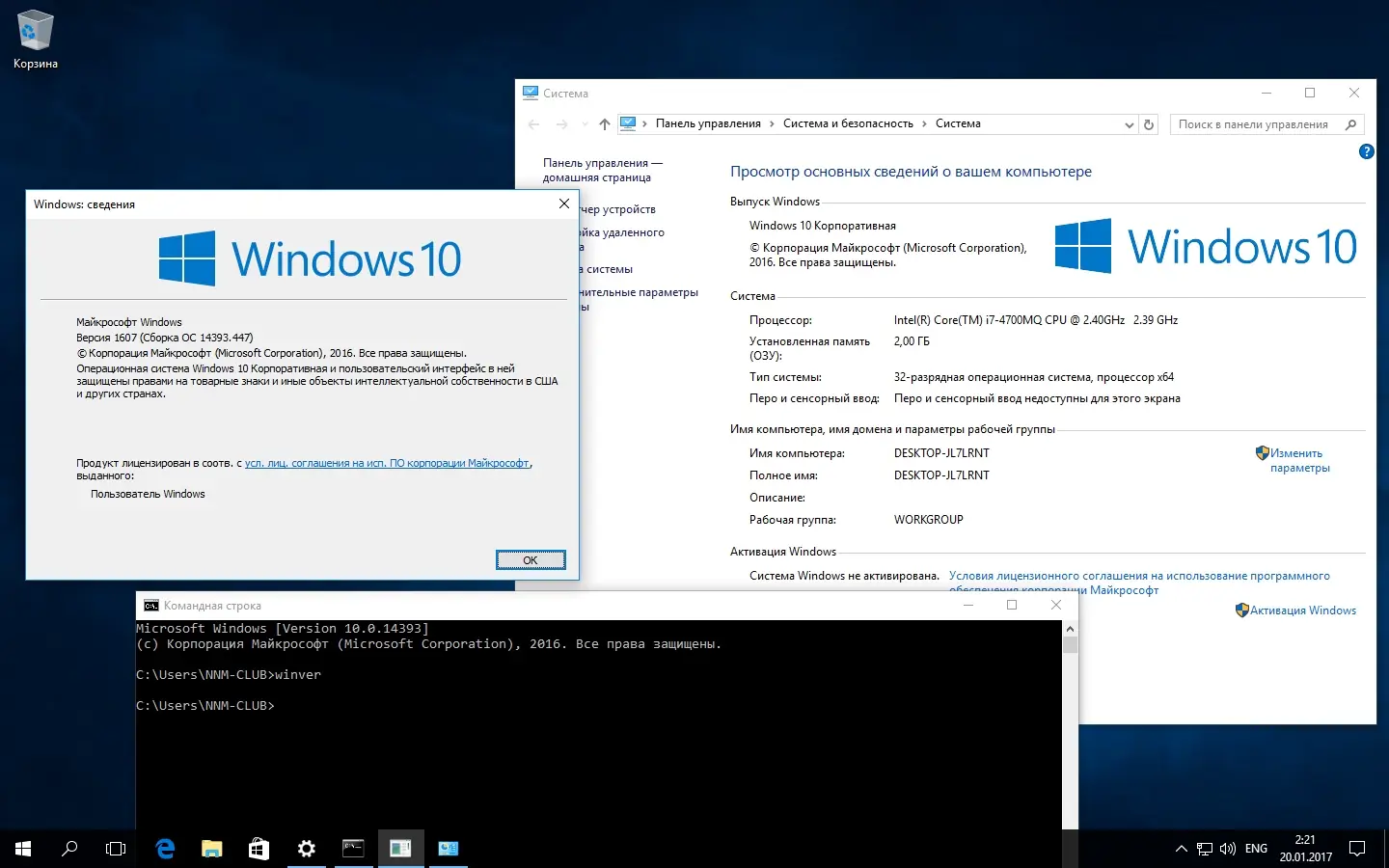Click the Windows Start button
The image size is (1389, 868).
pyautogui.click(x=23, y=849)
